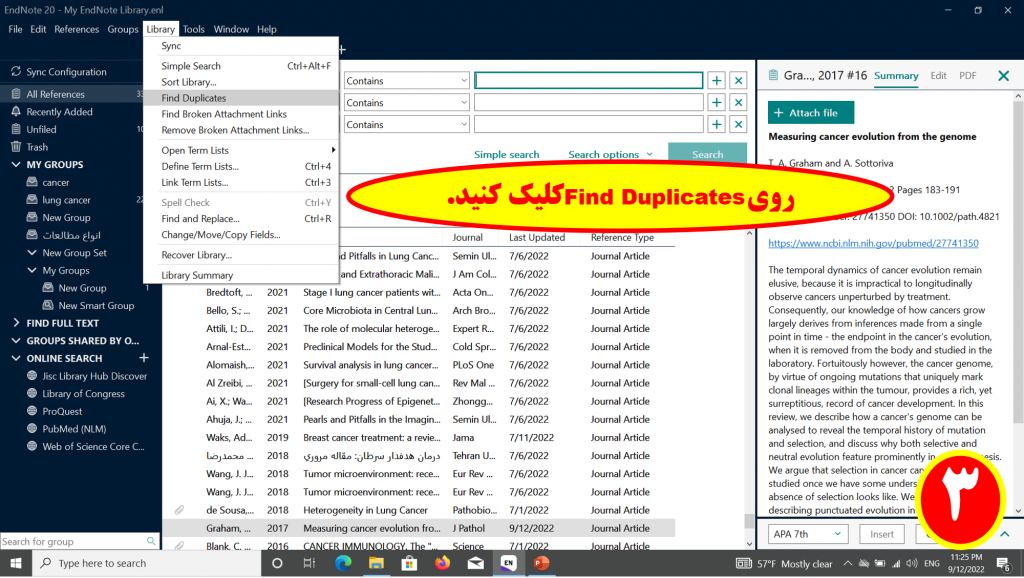Open the Tools menu
1024x578 pixels.
pos(193,29)
